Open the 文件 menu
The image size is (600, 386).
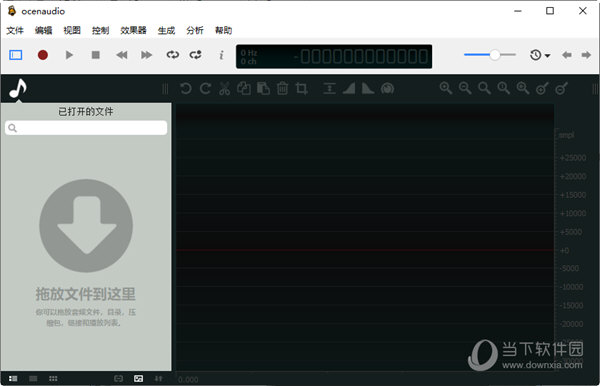pyautogui.click(x=15, y=30)
